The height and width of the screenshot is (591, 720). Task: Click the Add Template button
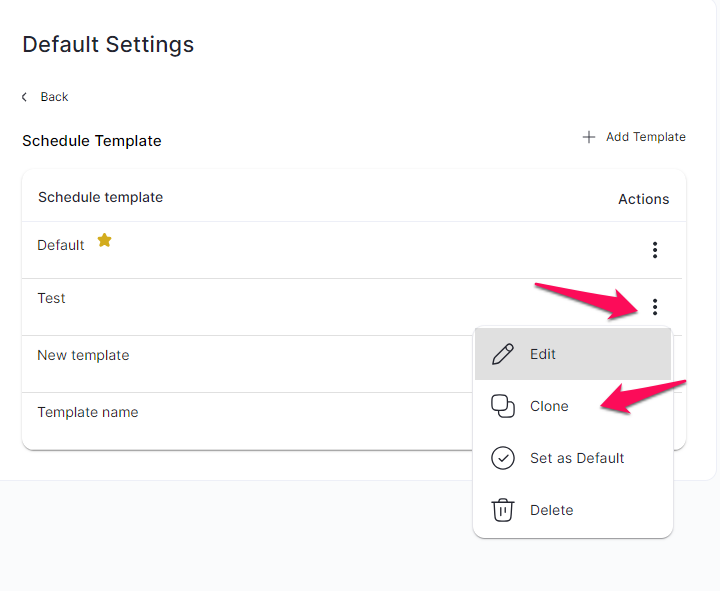pos(634,137)
